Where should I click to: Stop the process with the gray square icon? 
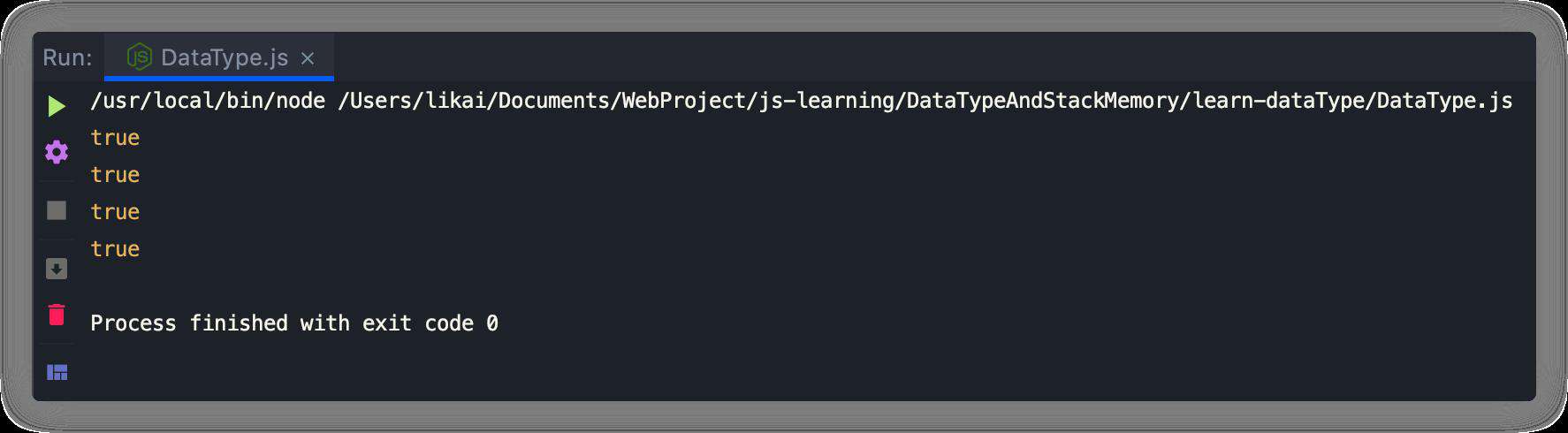[57, 210]
